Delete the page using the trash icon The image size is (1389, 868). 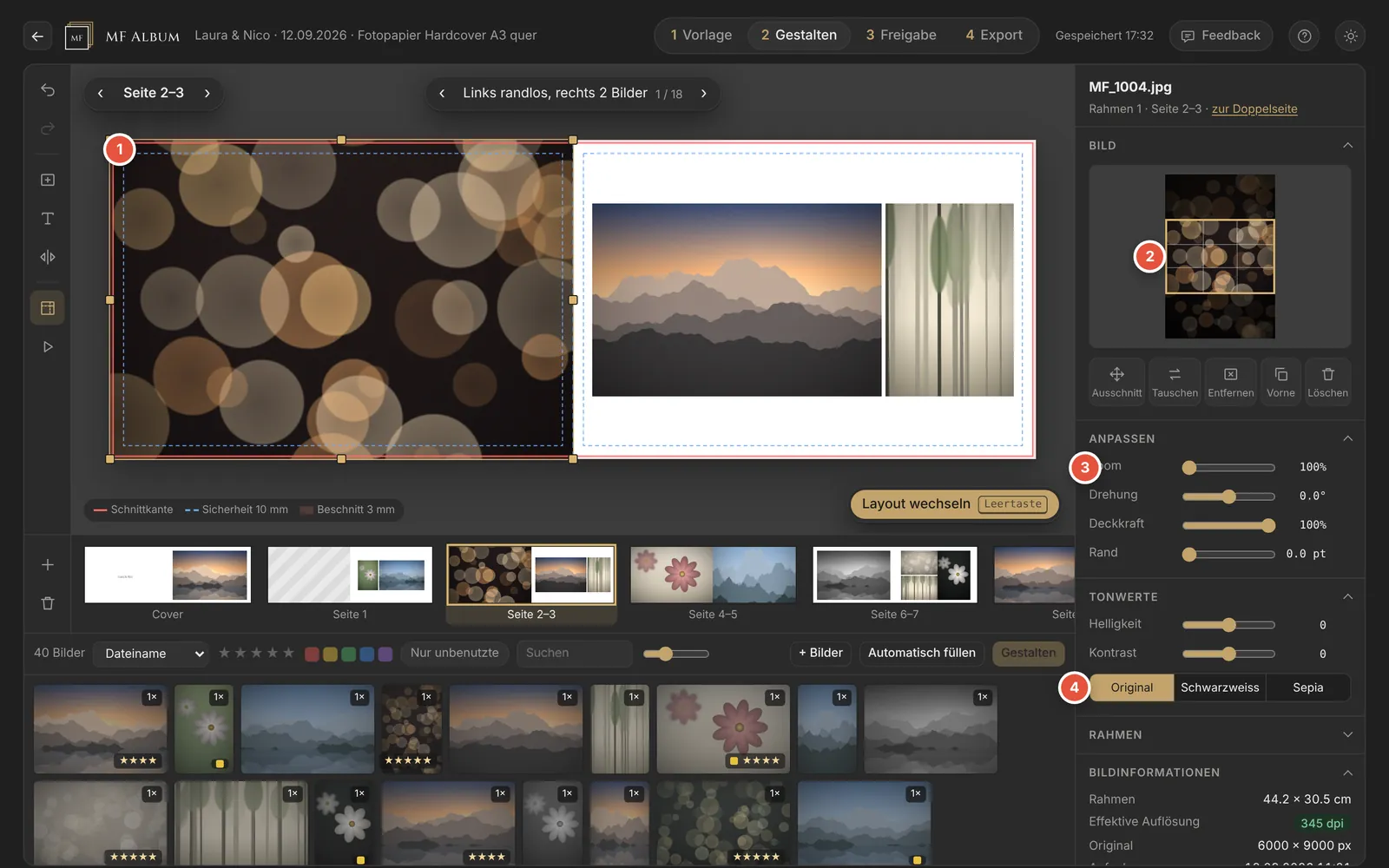point(48,603)
